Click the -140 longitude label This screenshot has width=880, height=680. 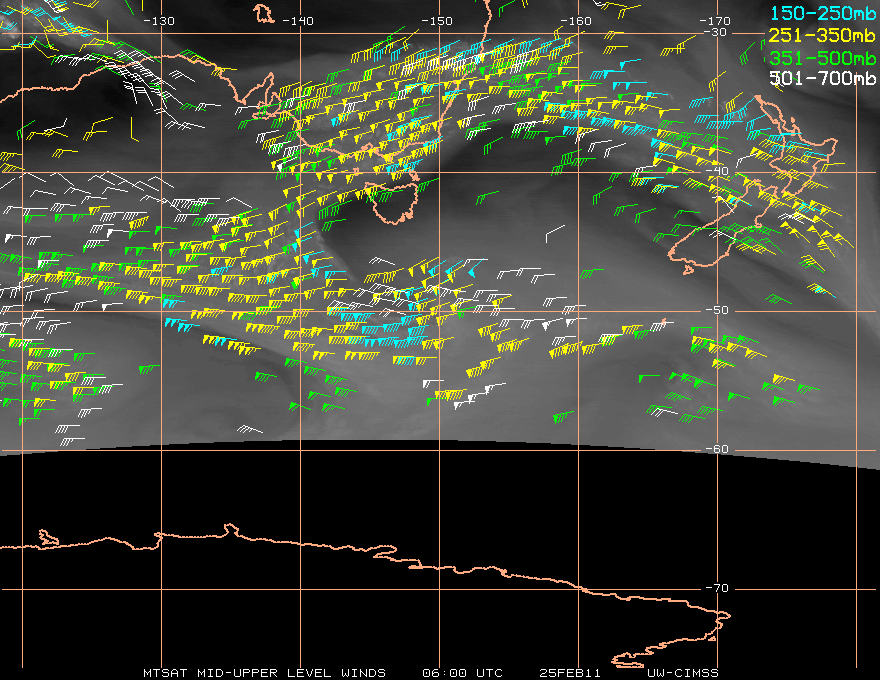pos(298,21)
